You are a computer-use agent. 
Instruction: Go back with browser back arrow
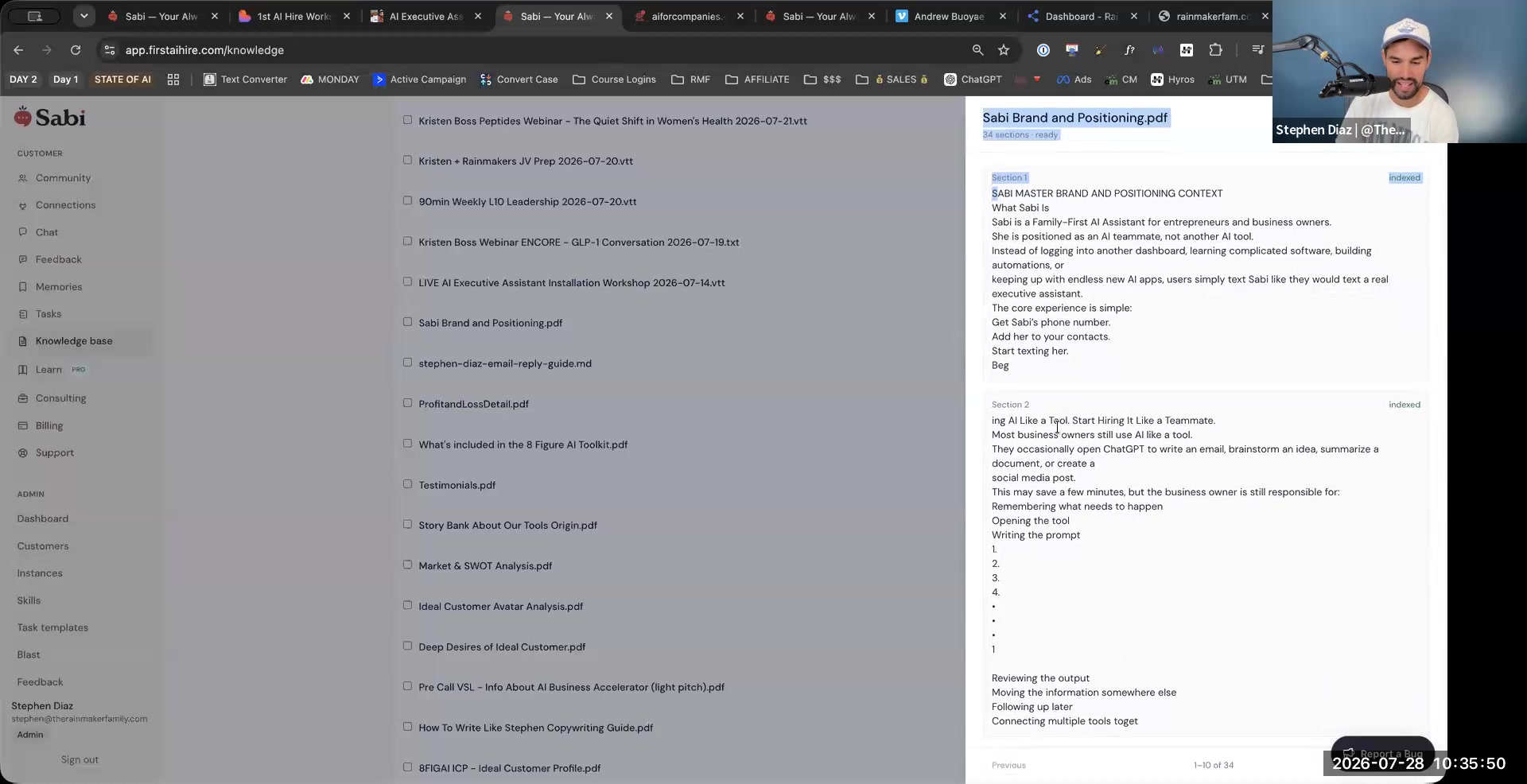click(18, 50)
